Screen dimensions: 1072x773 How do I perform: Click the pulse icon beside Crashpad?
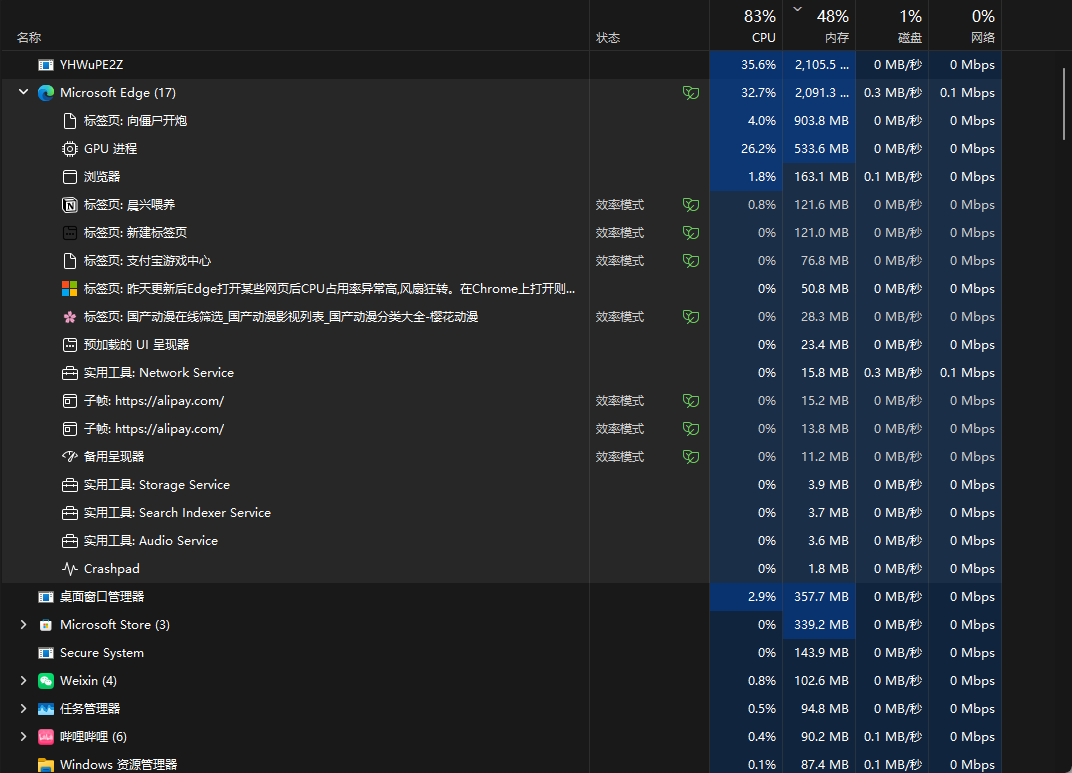click(x=70, y=569)
